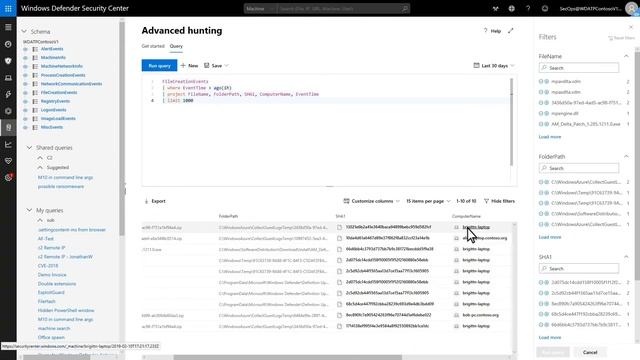
Task: Click the table icon next to AlertEvents
Action: tap(35, 49)
